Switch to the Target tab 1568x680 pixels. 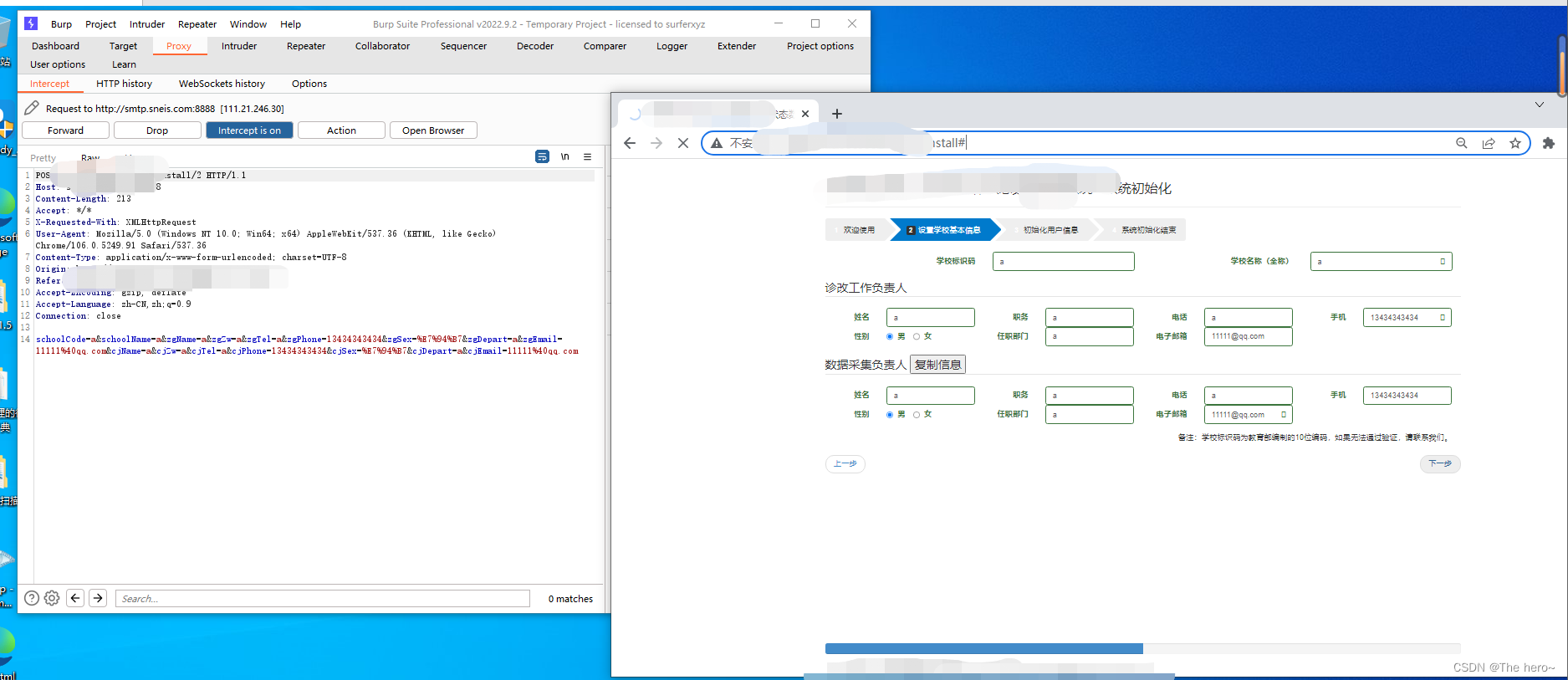coord(123,46)
